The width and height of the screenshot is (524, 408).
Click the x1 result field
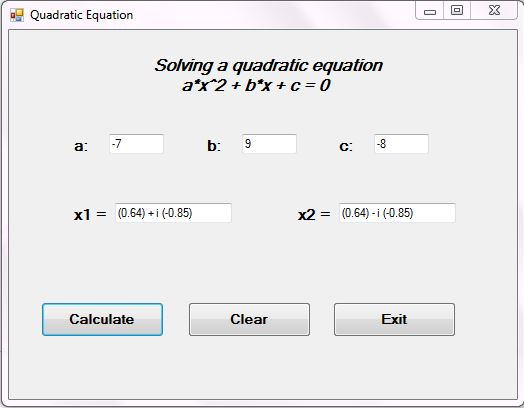pos(173,213)
